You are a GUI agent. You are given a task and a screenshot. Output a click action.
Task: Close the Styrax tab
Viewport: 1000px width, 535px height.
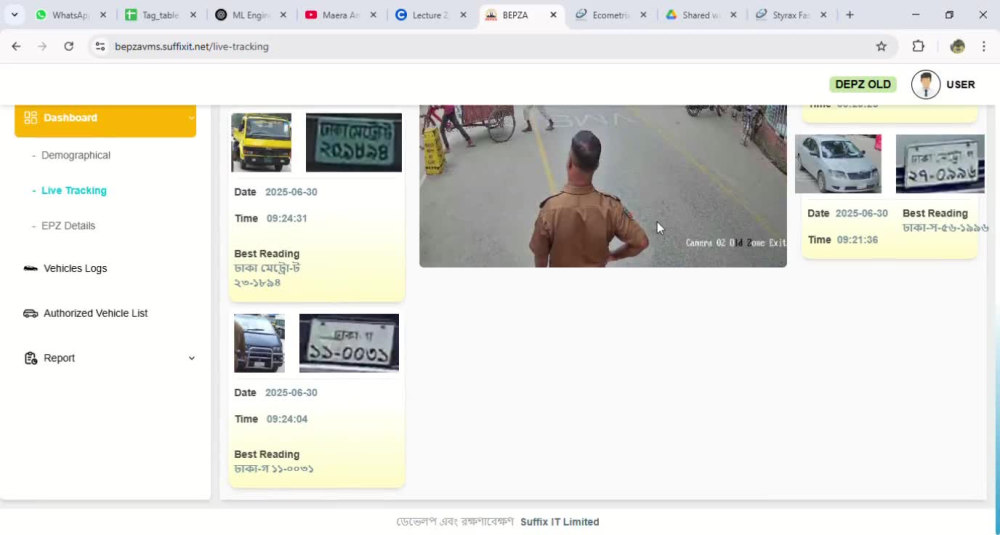823,15
